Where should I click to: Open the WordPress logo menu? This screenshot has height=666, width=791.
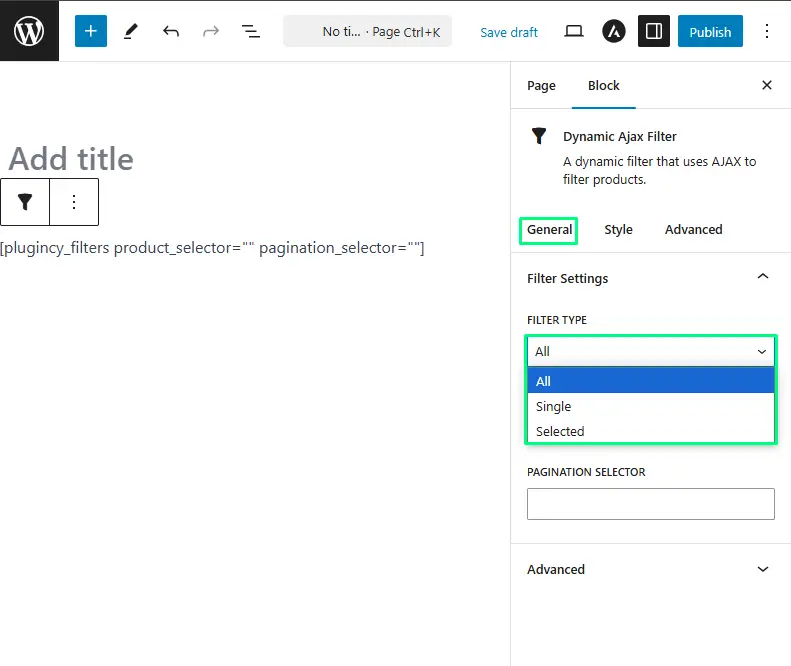[x=29, y=31]
